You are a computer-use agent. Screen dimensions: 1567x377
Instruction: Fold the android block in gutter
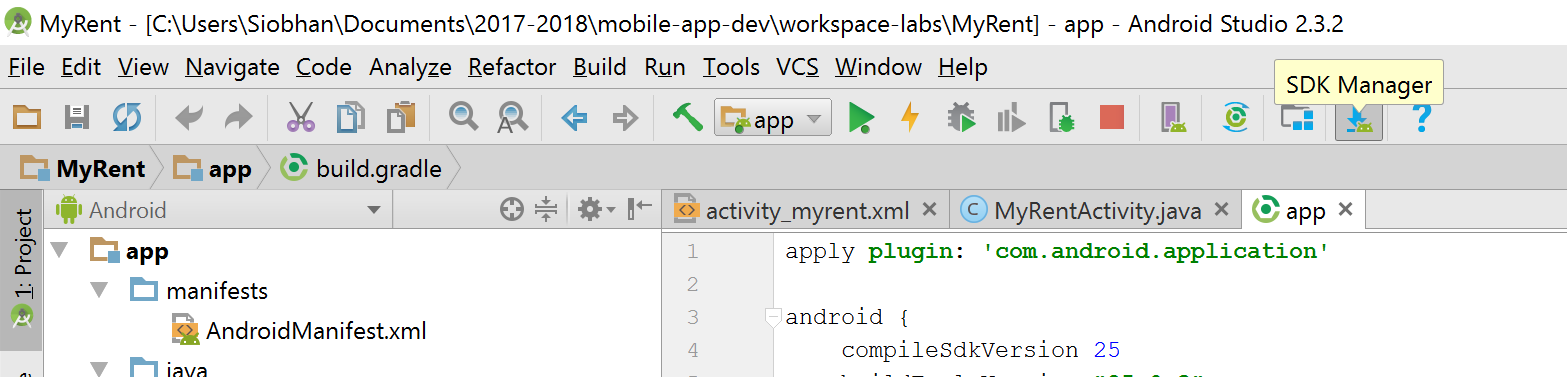click(772, 318)
